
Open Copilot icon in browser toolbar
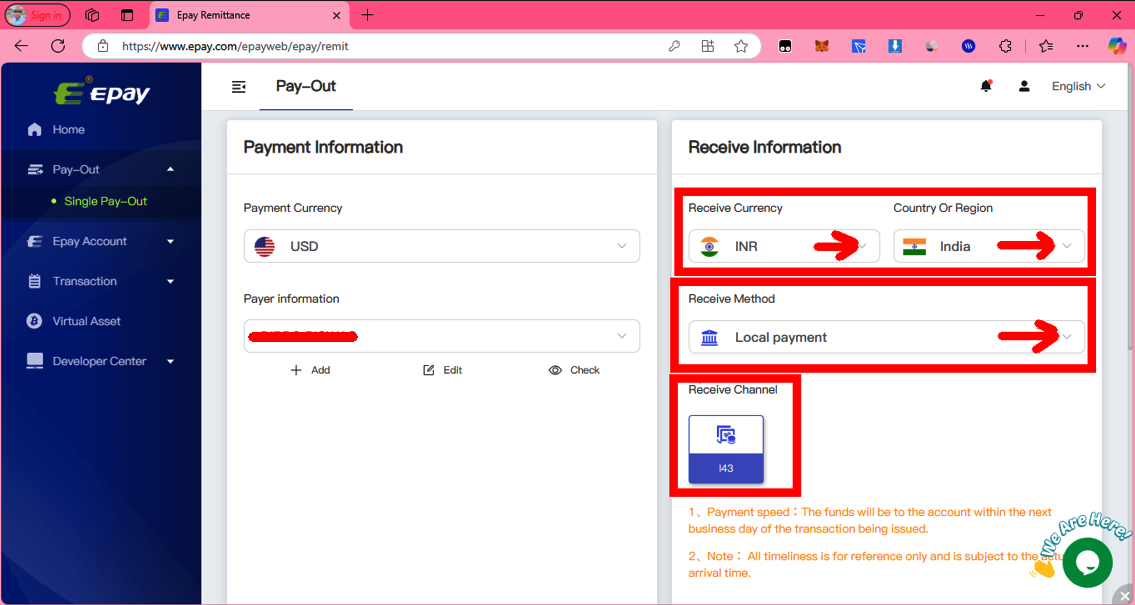coord(1117,46)
